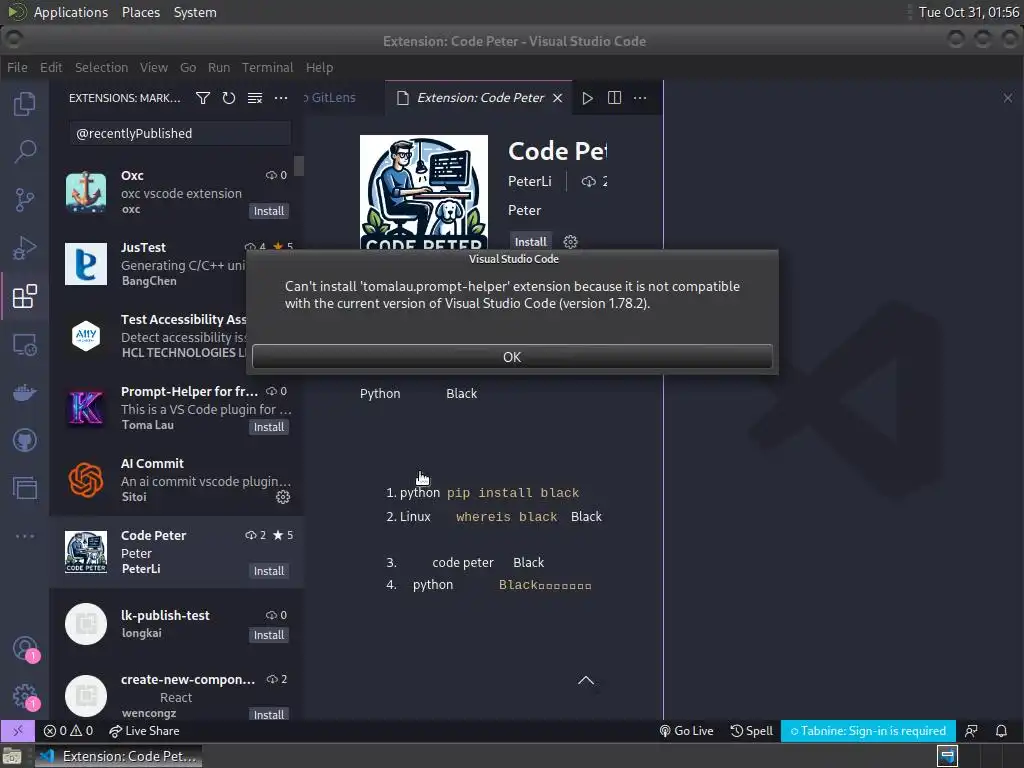
Task: Open the manage gear for AI Commit
Action: (x=283, y=497)
